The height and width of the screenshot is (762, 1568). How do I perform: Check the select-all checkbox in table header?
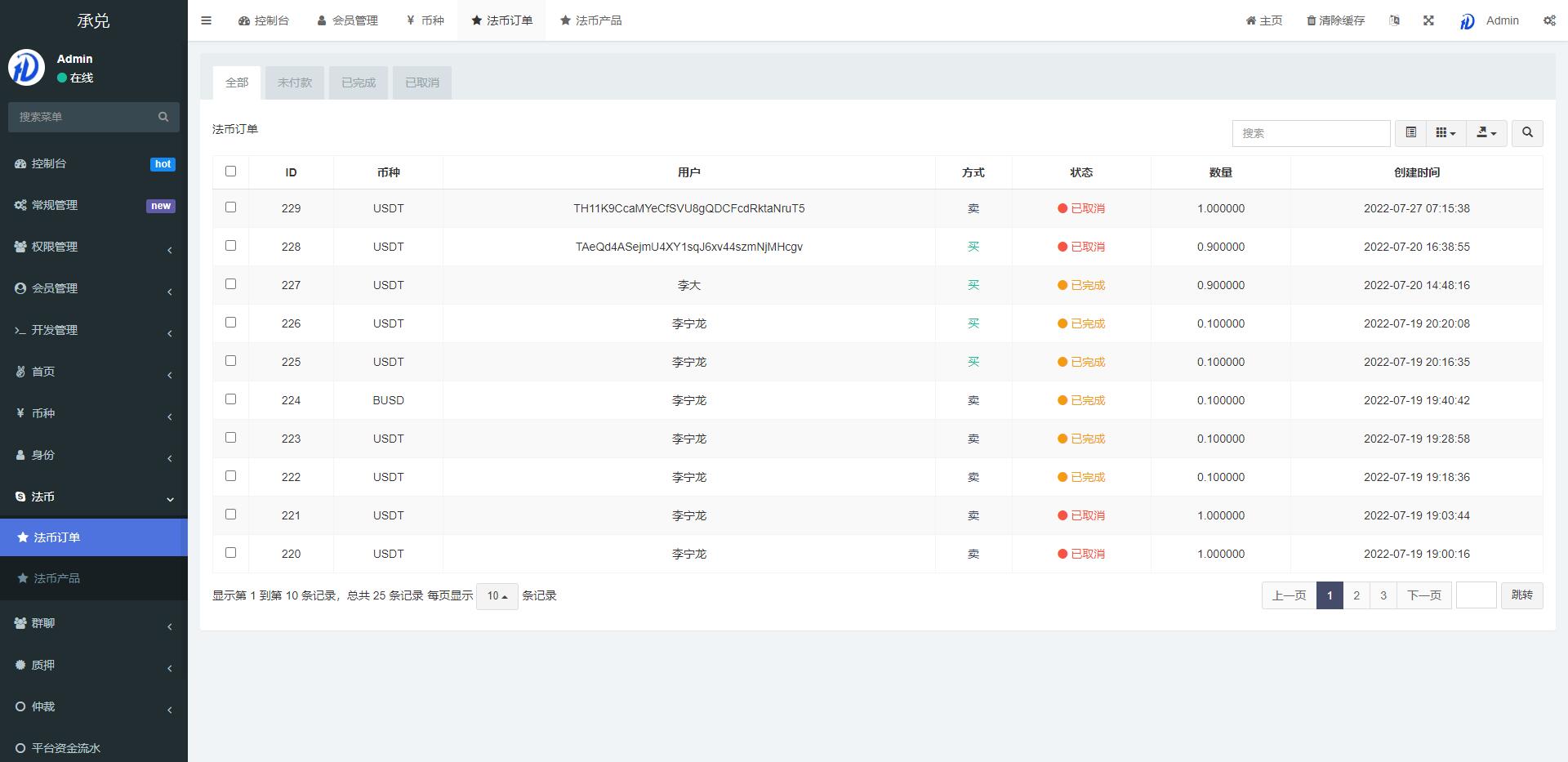point(230,172)
